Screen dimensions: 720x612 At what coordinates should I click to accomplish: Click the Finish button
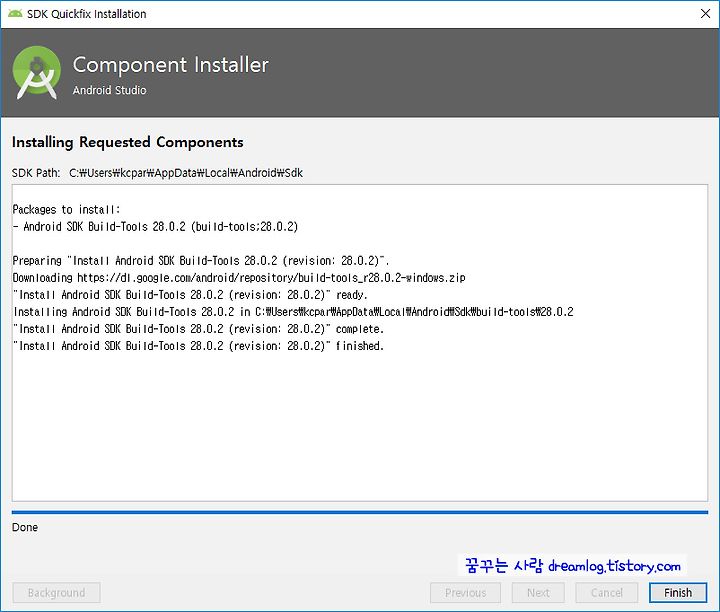[x=678, y=593]
